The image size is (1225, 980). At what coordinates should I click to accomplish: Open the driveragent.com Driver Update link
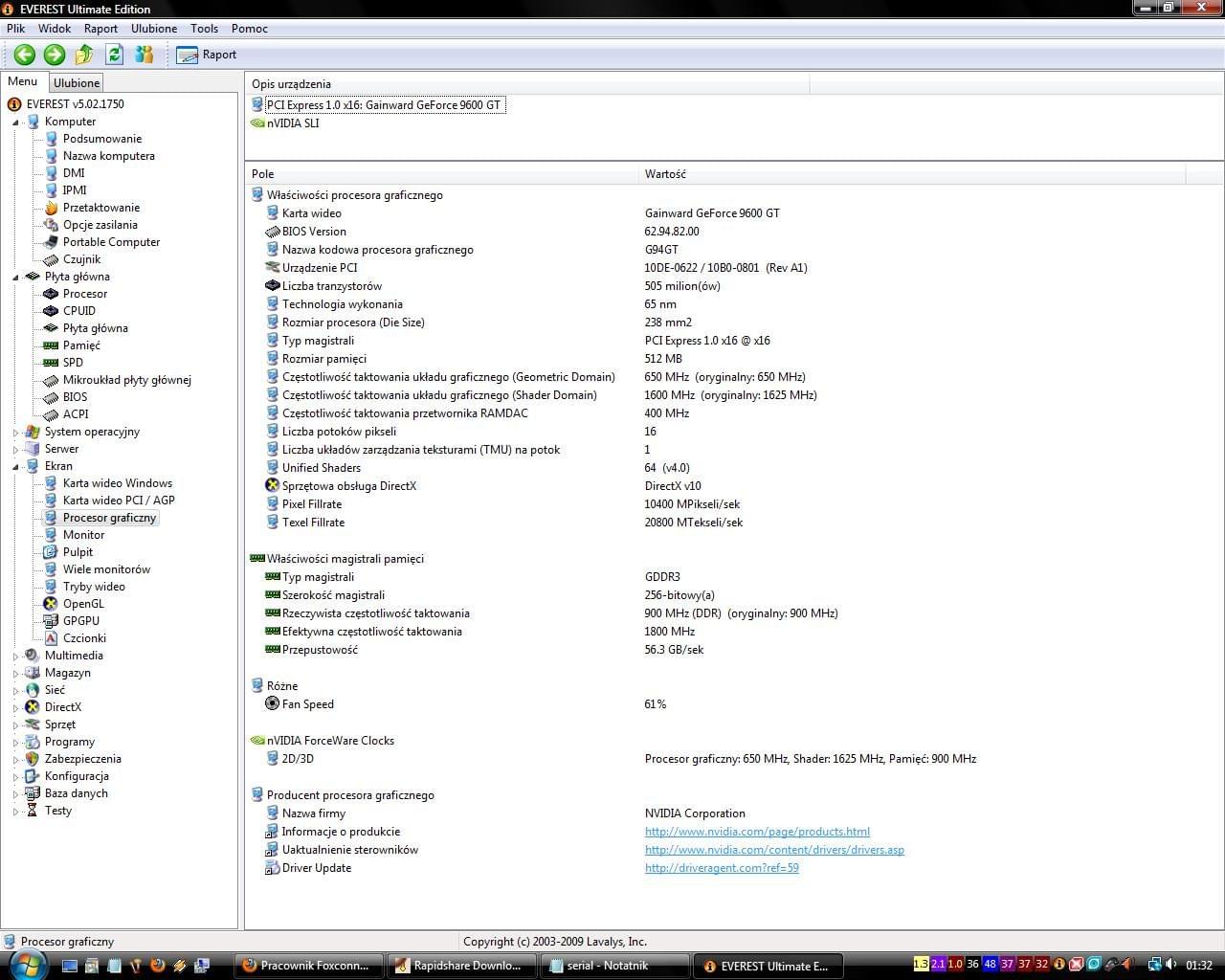click(x=722, y=868)
